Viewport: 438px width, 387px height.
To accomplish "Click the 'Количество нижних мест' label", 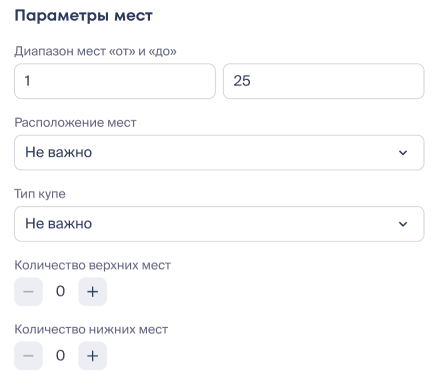I will pyautogui.click(x=91, y=329).
